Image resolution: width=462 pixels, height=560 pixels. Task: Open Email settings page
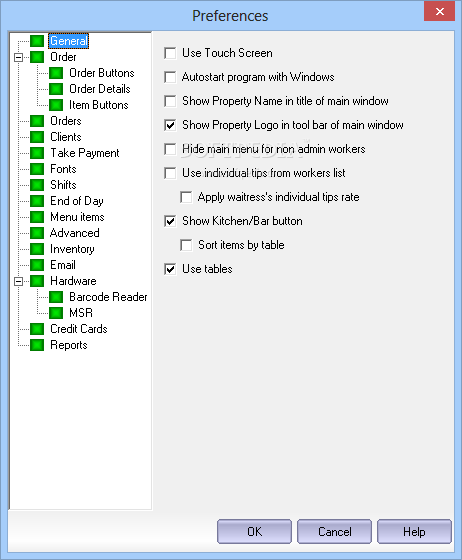pos(63,265)
